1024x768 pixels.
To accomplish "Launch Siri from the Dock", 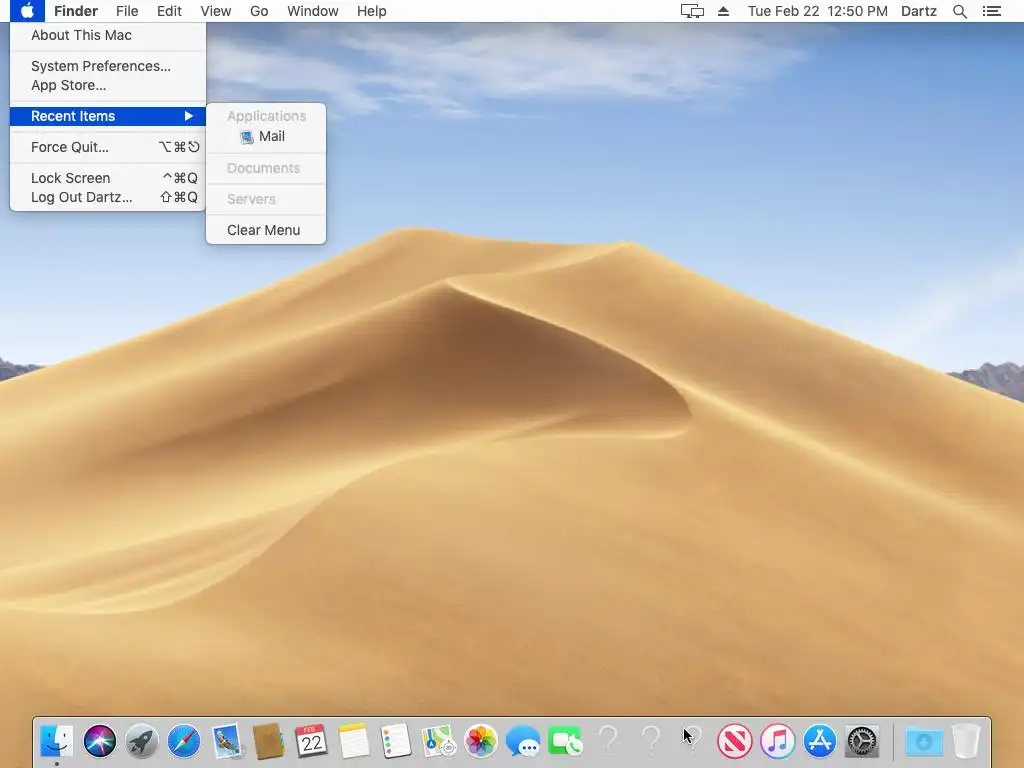I will coord(99,741).
